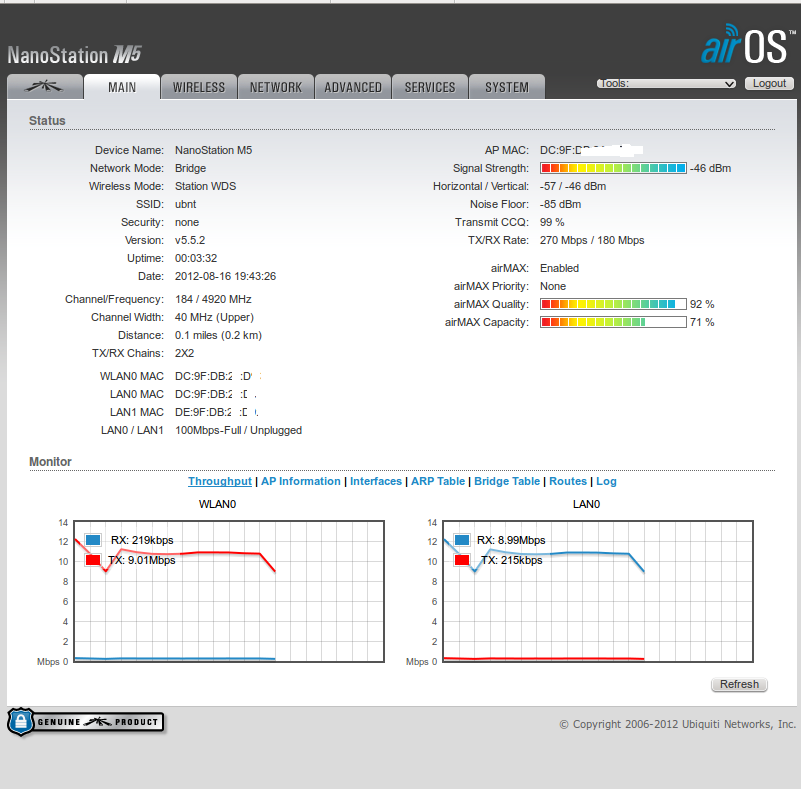801x789 pixels.
Task: Click the airMAX Quality 92 % value
Action: [702, 304]
